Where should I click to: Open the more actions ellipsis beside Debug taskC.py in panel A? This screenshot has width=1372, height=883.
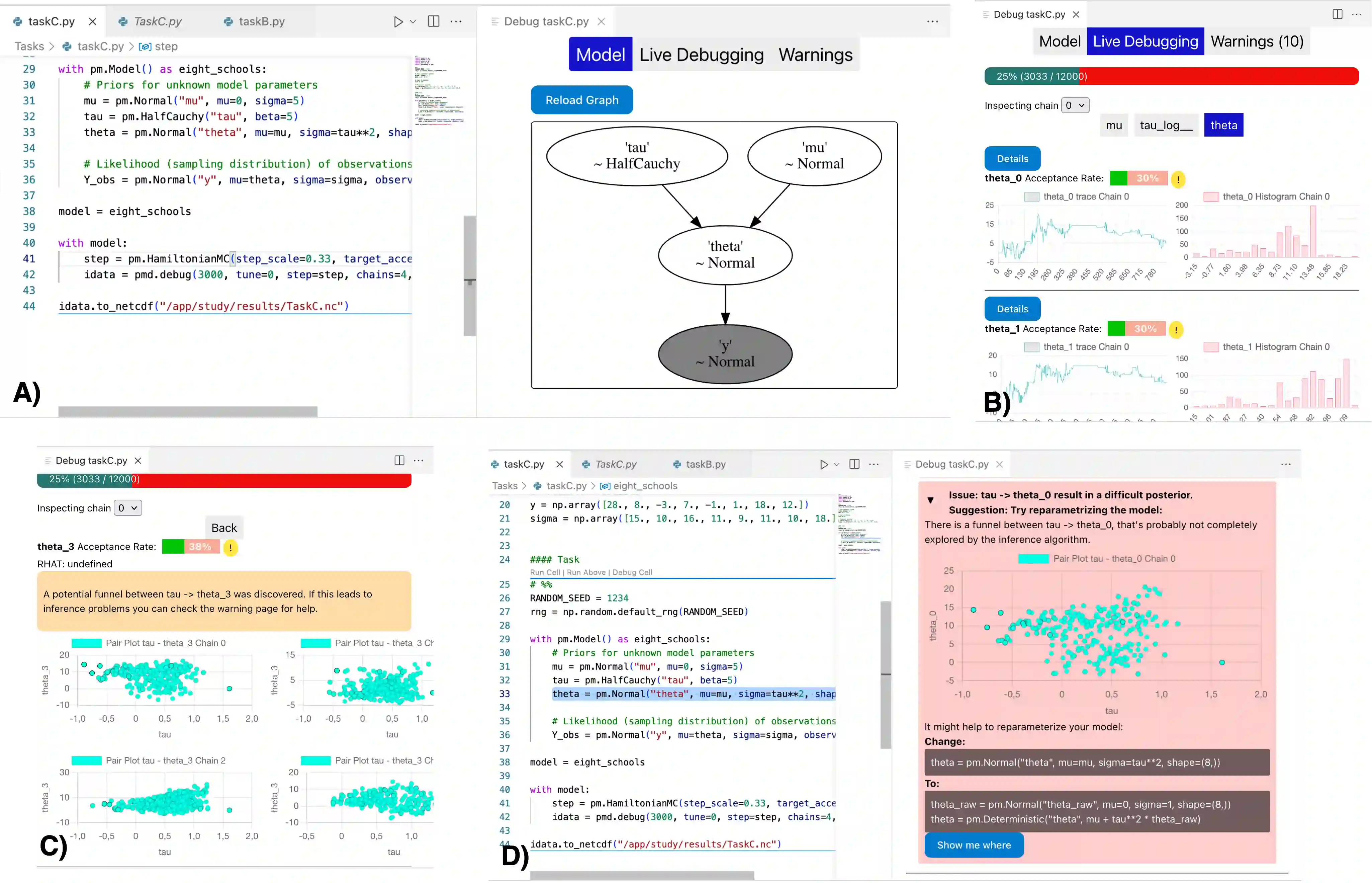[x=932, y=22]
